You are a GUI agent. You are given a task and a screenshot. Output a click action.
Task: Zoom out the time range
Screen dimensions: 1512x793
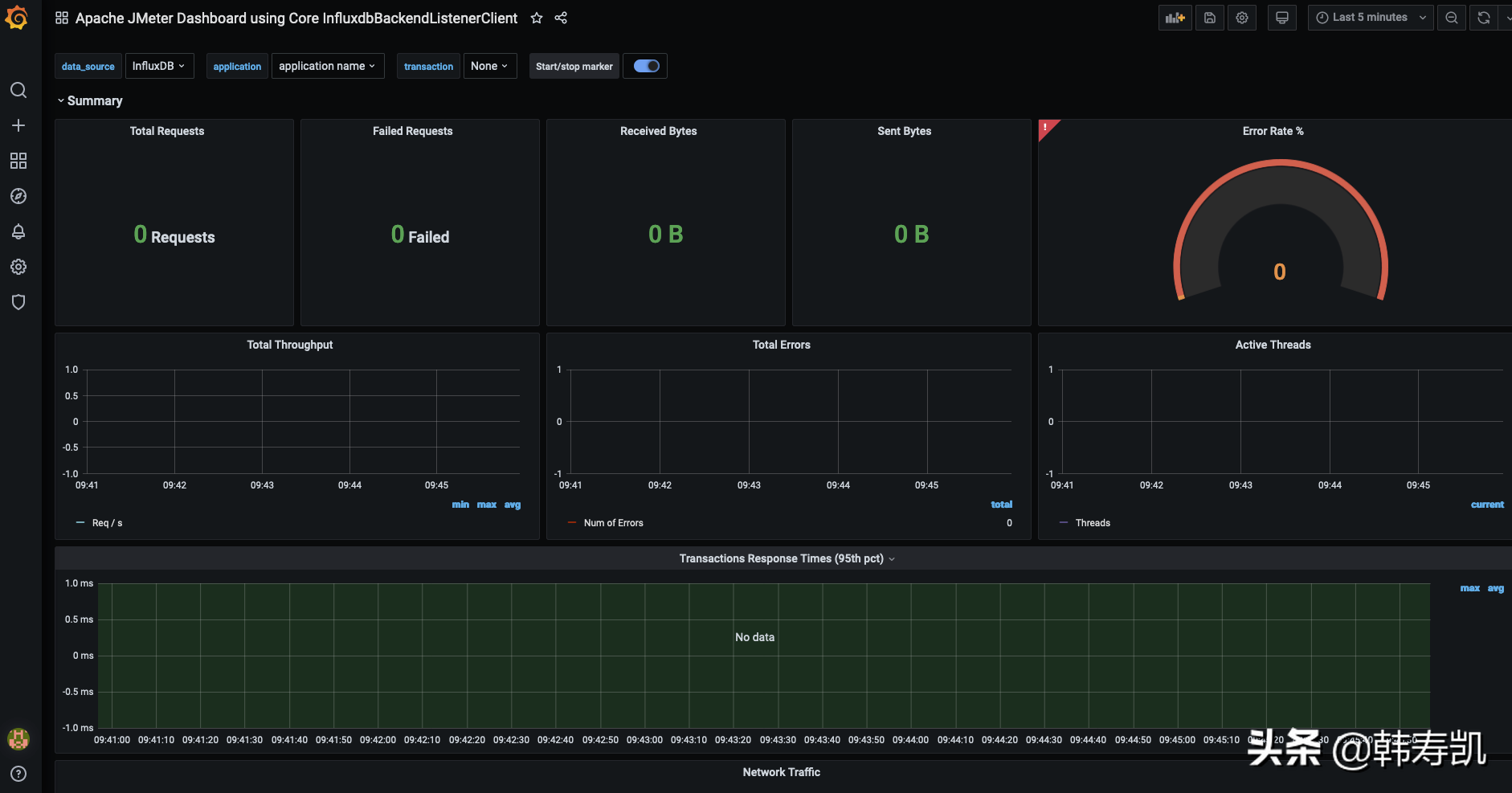point(1451,17)
